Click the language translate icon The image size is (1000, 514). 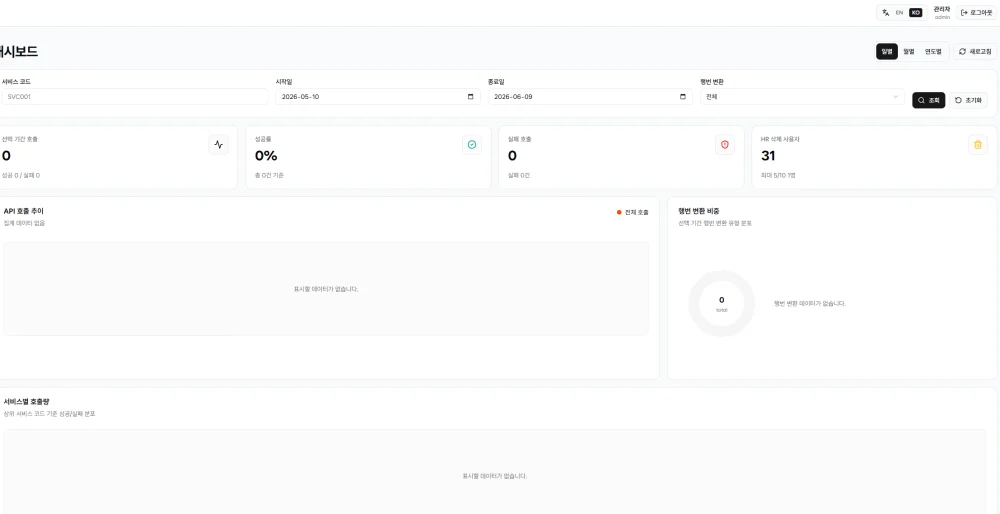pyautogui.click(x=886, y=12)
